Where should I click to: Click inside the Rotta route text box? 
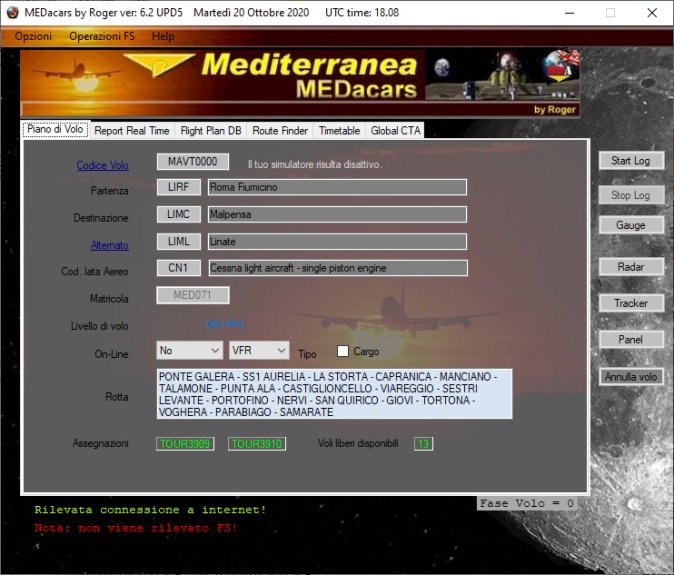tap(334, 394)
